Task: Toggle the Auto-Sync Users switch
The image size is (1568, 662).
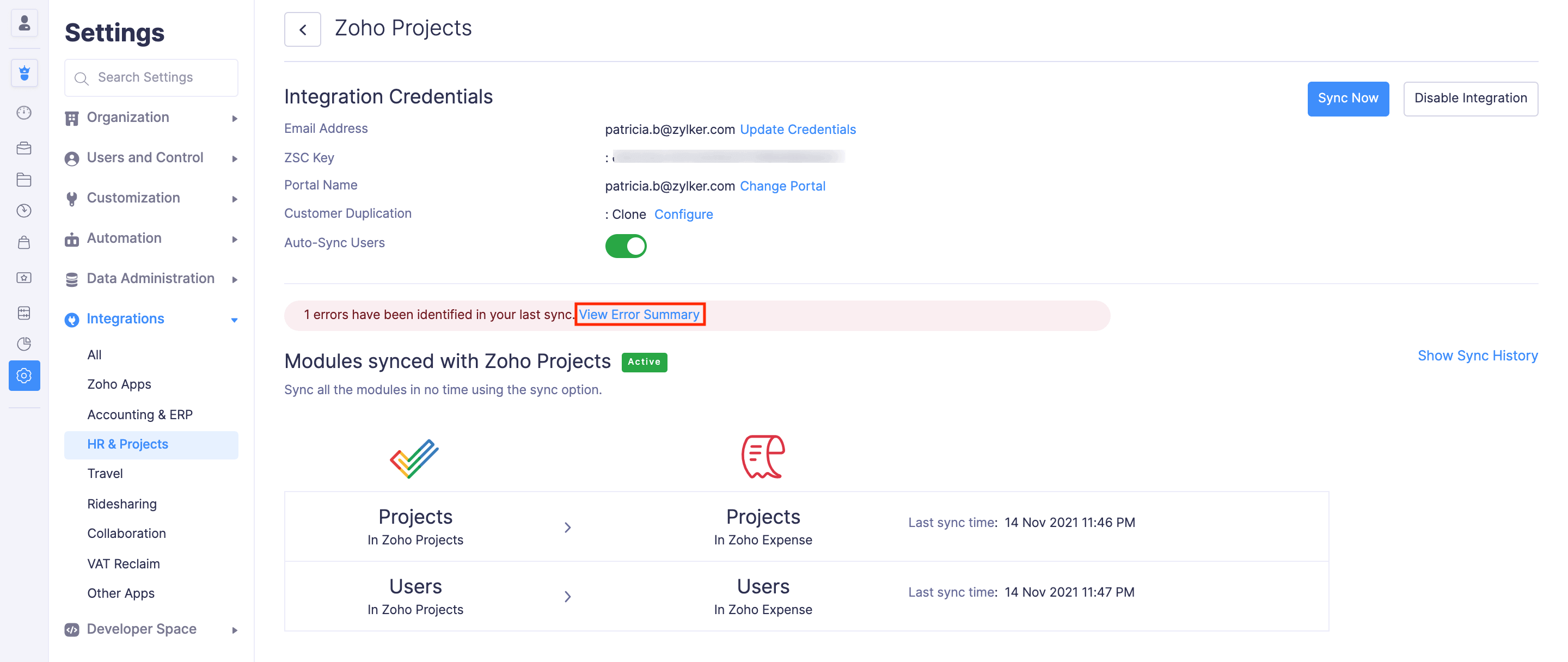Action: (625, 246)
